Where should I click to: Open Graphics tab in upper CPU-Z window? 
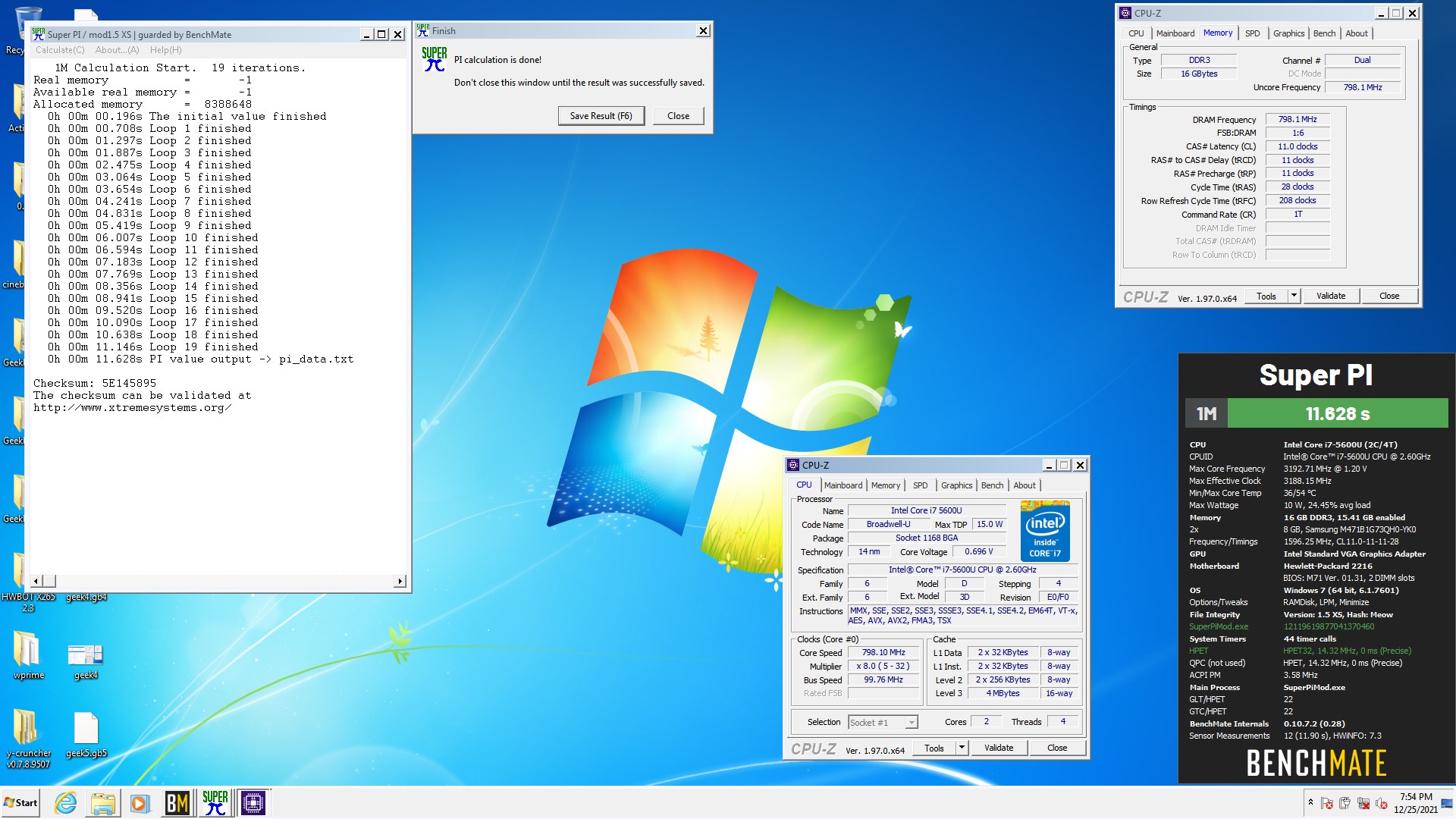(x=1288, y=33)
